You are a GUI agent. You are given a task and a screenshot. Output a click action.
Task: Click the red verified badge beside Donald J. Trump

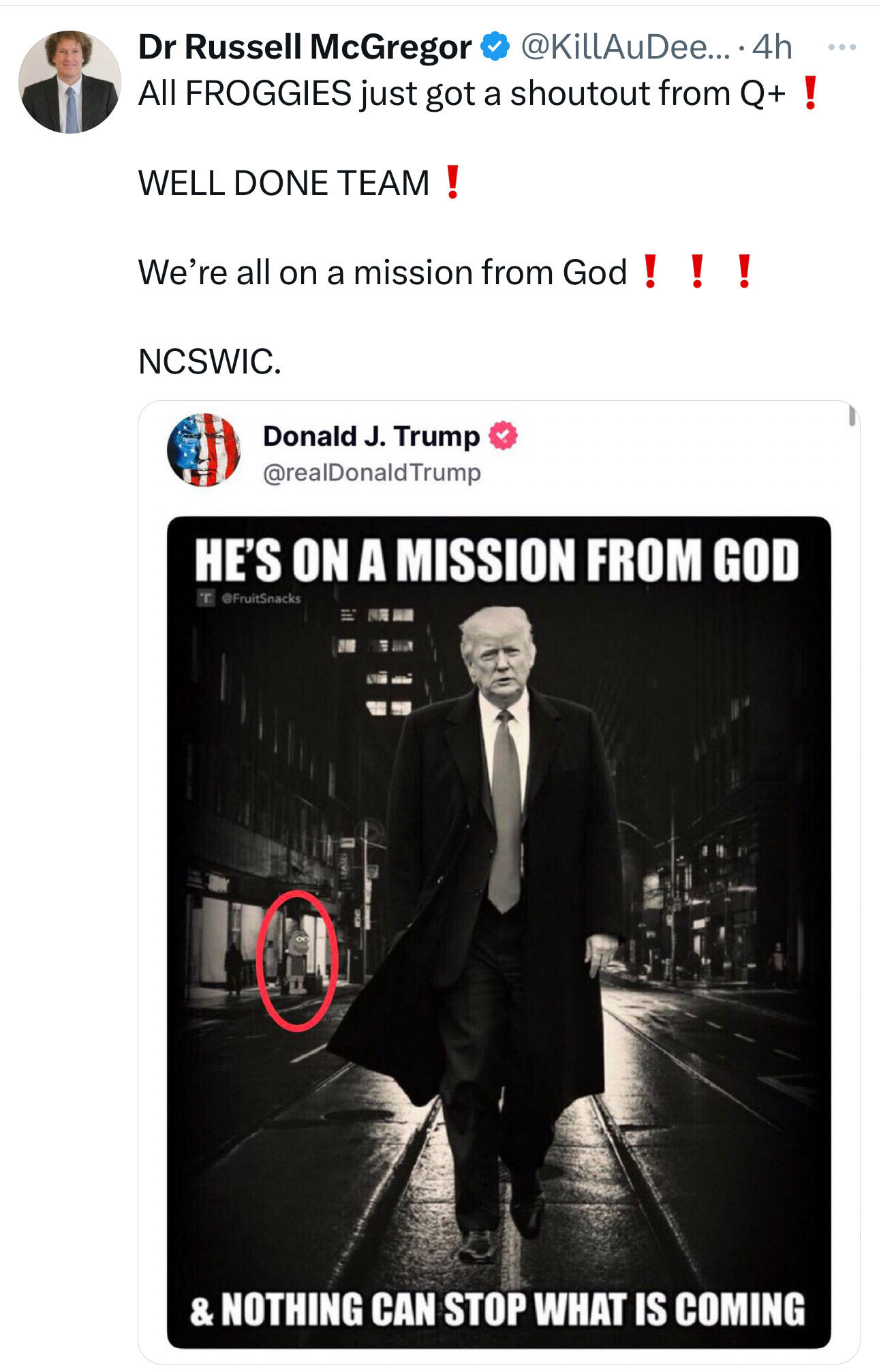(x=504, y=436)
